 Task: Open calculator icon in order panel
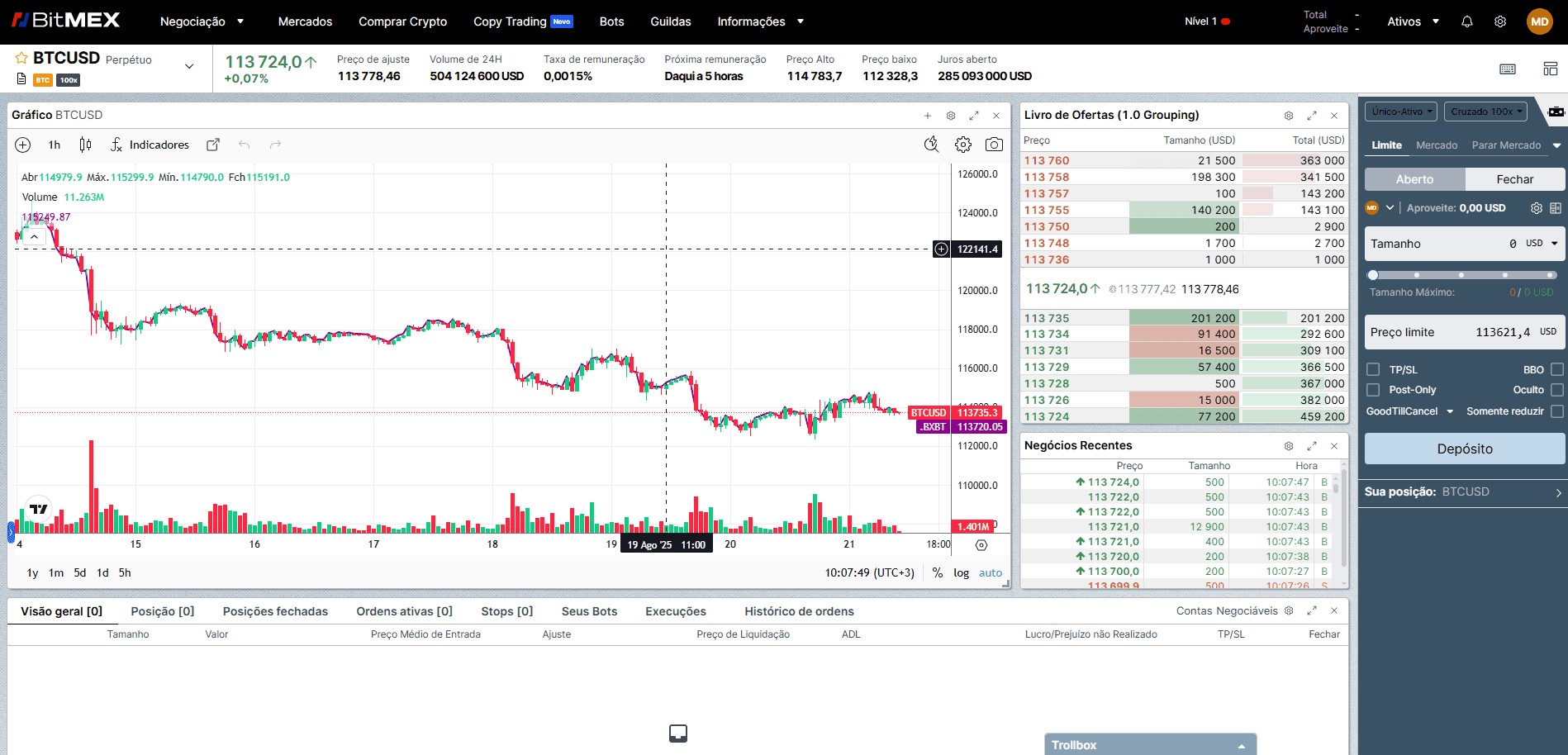point(1556,208)
